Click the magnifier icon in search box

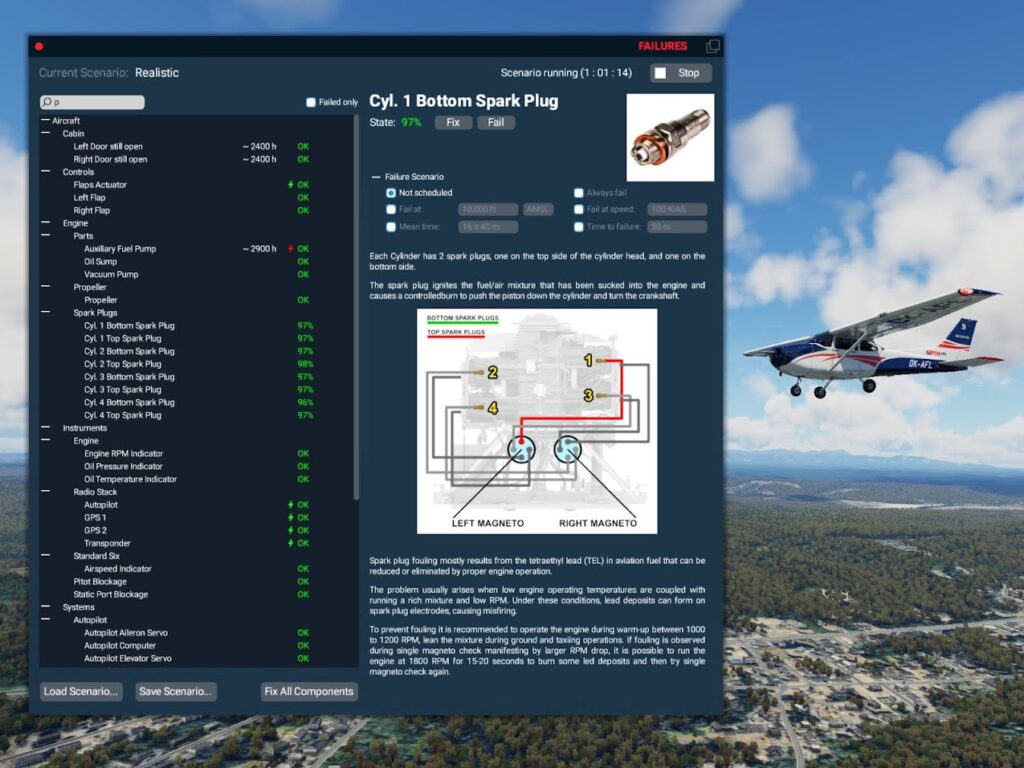click(47, 102)
